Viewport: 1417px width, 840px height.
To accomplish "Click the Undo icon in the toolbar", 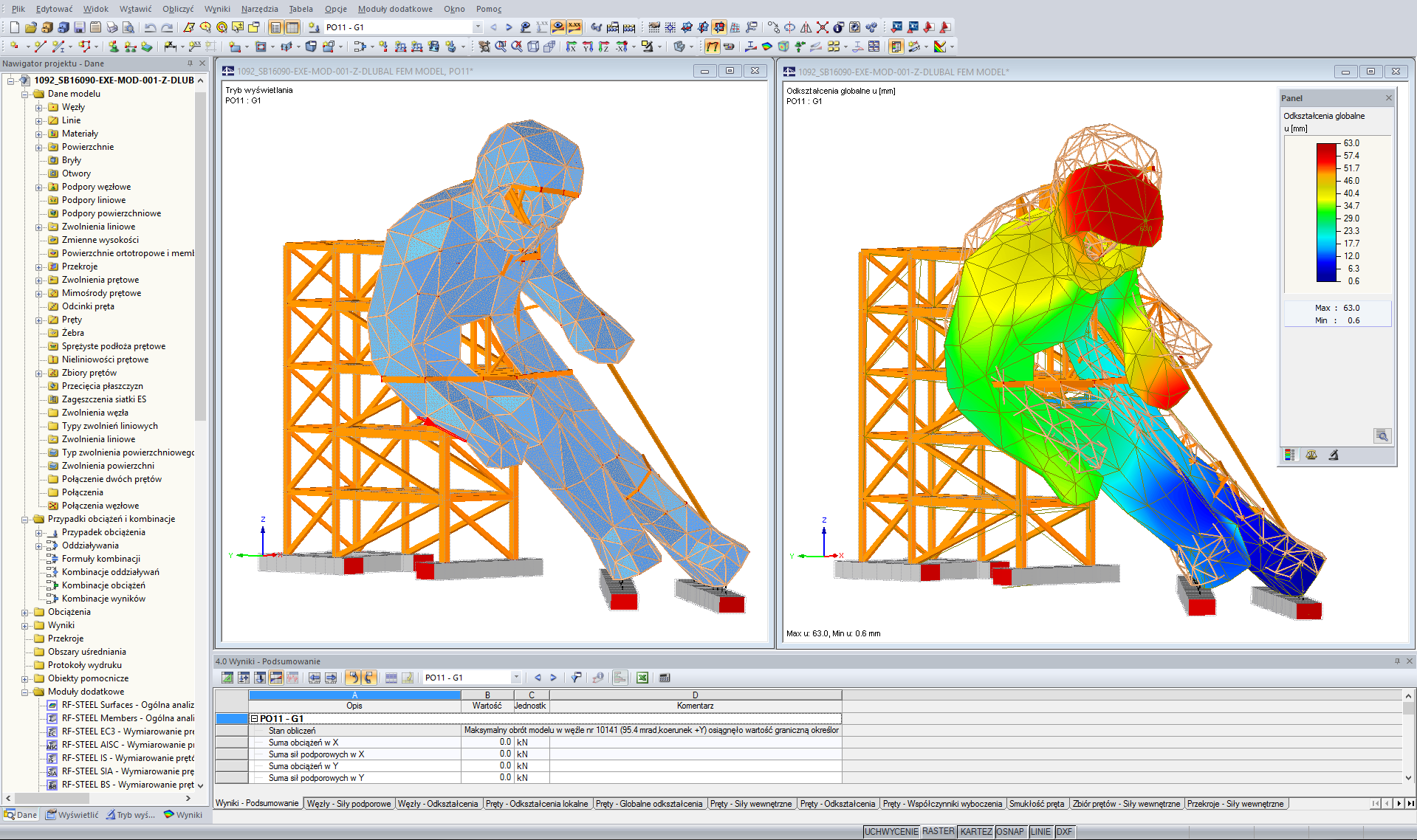I will [149, 27].
